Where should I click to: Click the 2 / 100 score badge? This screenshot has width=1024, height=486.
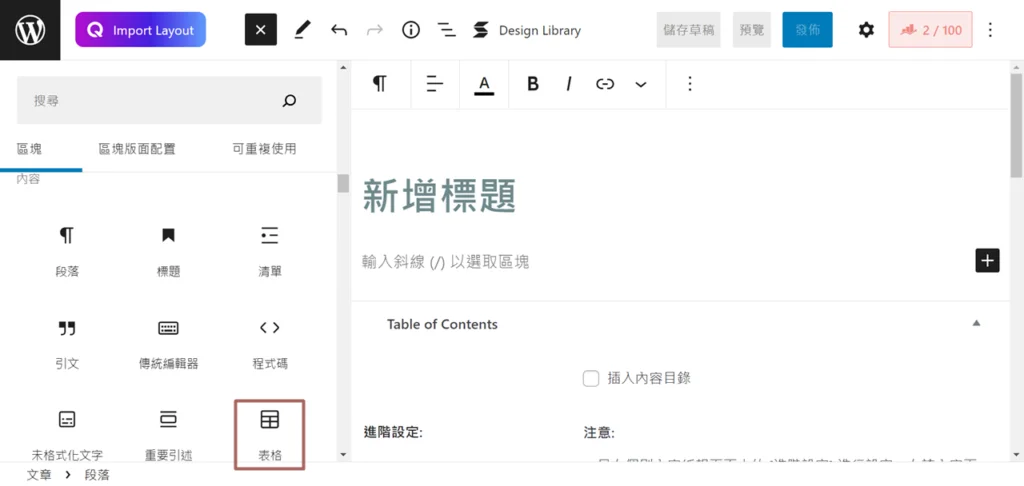(930, 30)
